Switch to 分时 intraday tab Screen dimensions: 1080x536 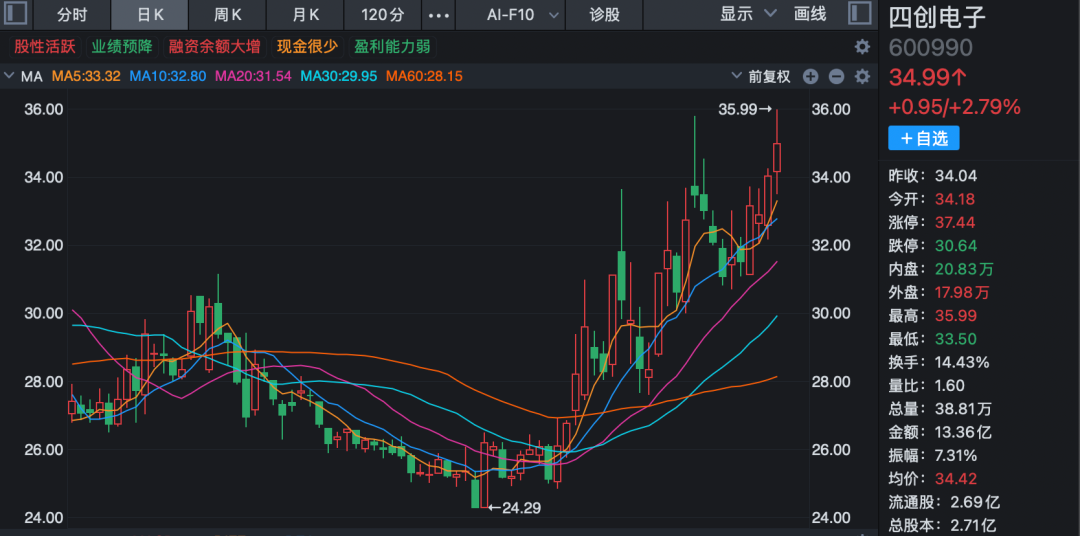point(71,15)
